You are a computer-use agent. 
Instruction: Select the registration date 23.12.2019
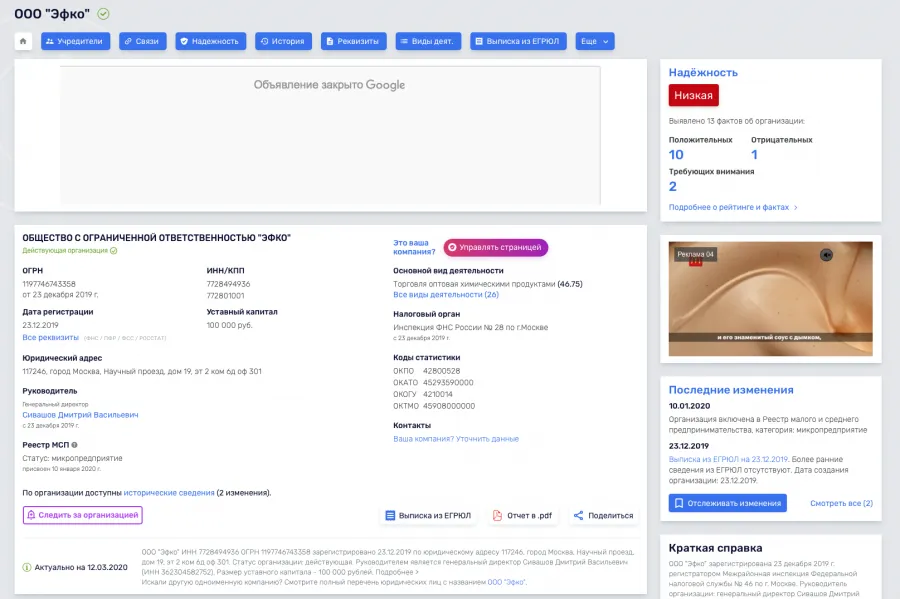click(40, 325)
